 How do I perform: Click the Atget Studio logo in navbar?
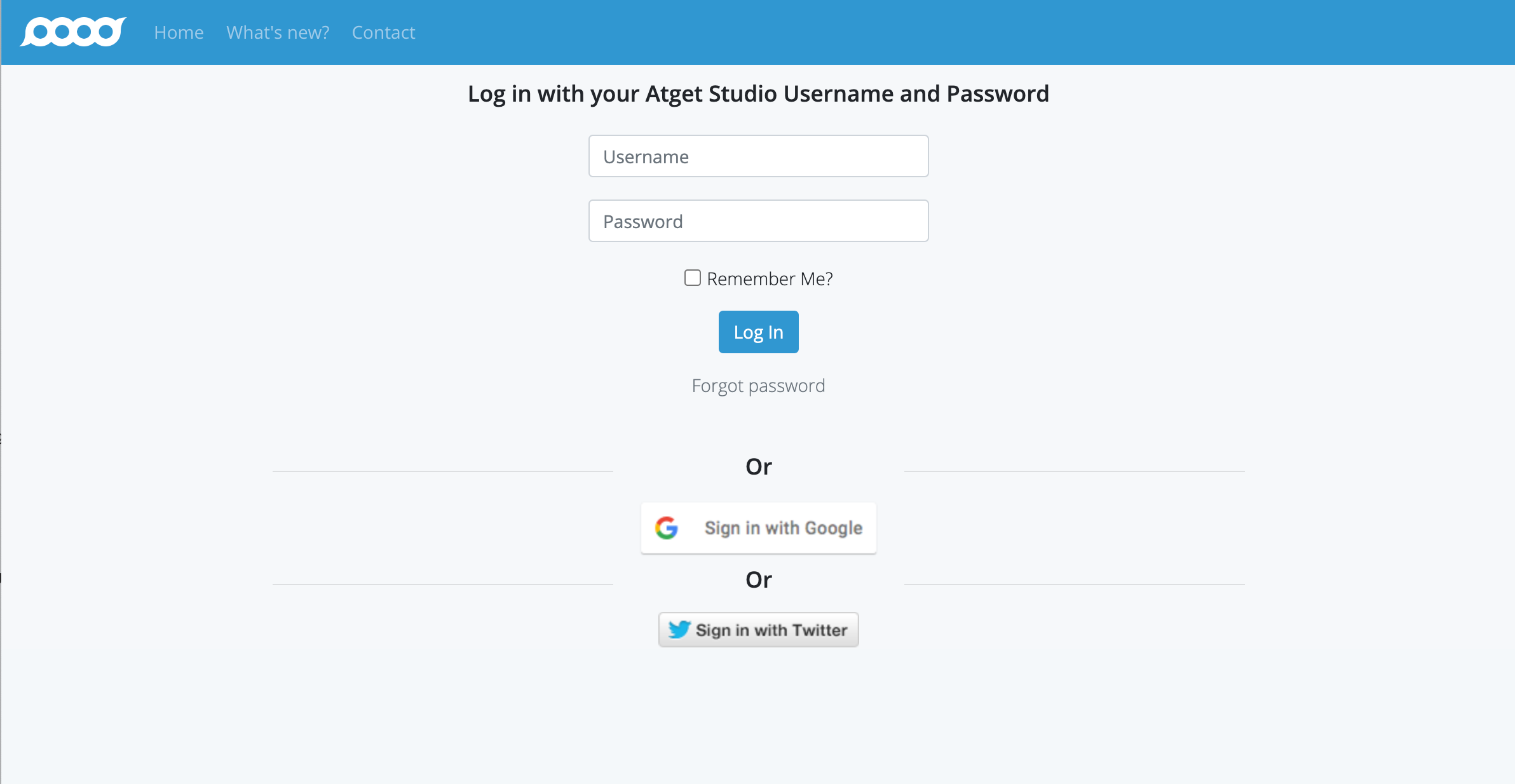73,32
